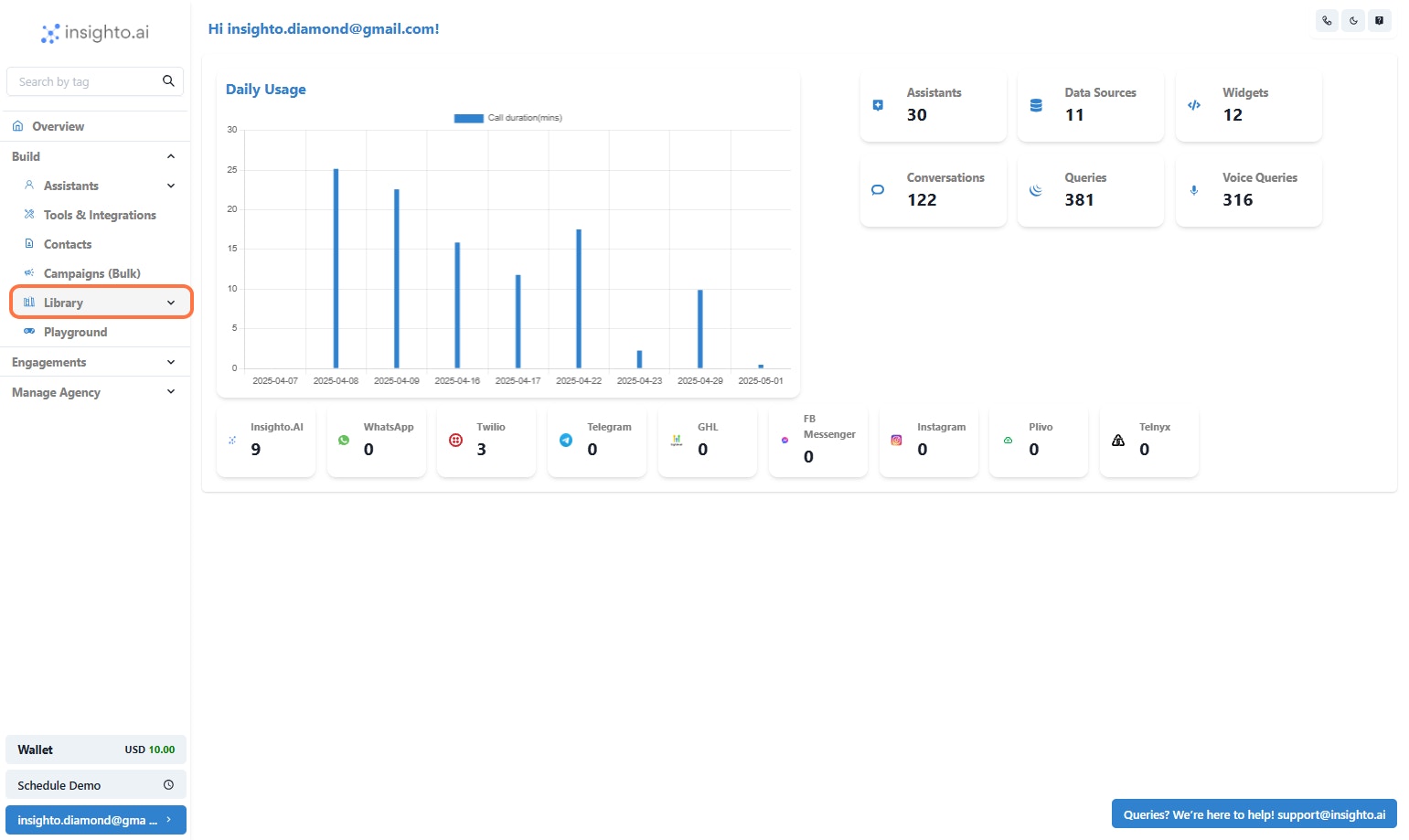Screen dimensions: 1409x840
Task: Click the insighto.ai logo
Action: [95, 33]
